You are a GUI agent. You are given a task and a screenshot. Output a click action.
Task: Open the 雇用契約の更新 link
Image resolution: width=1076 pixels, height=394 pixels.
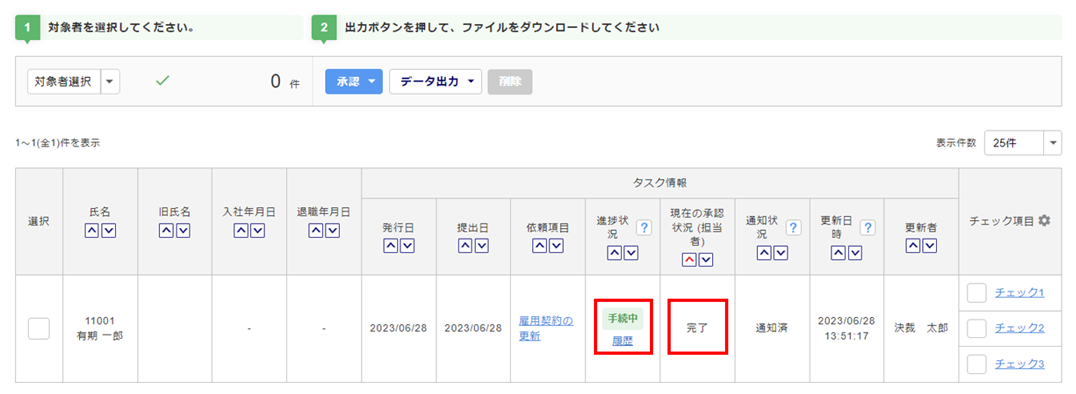click(546, 329)
